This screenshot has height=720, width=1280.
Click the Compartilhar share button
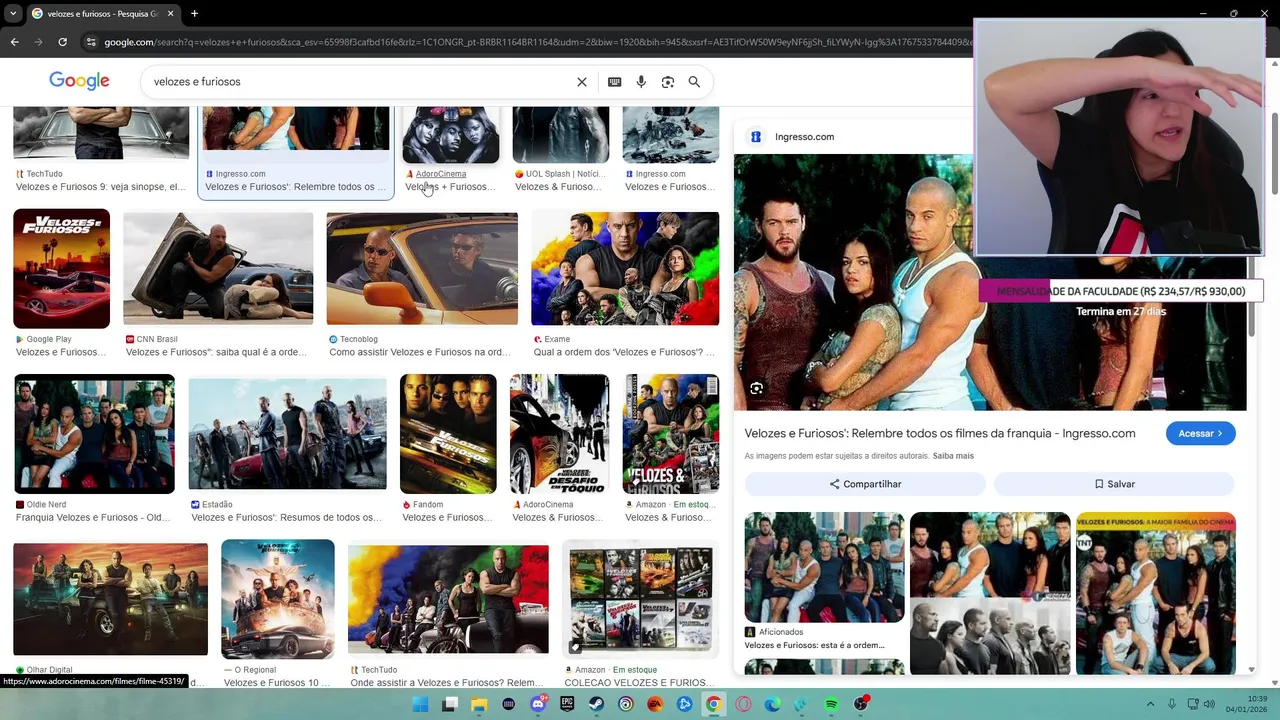tap(865, 484)
